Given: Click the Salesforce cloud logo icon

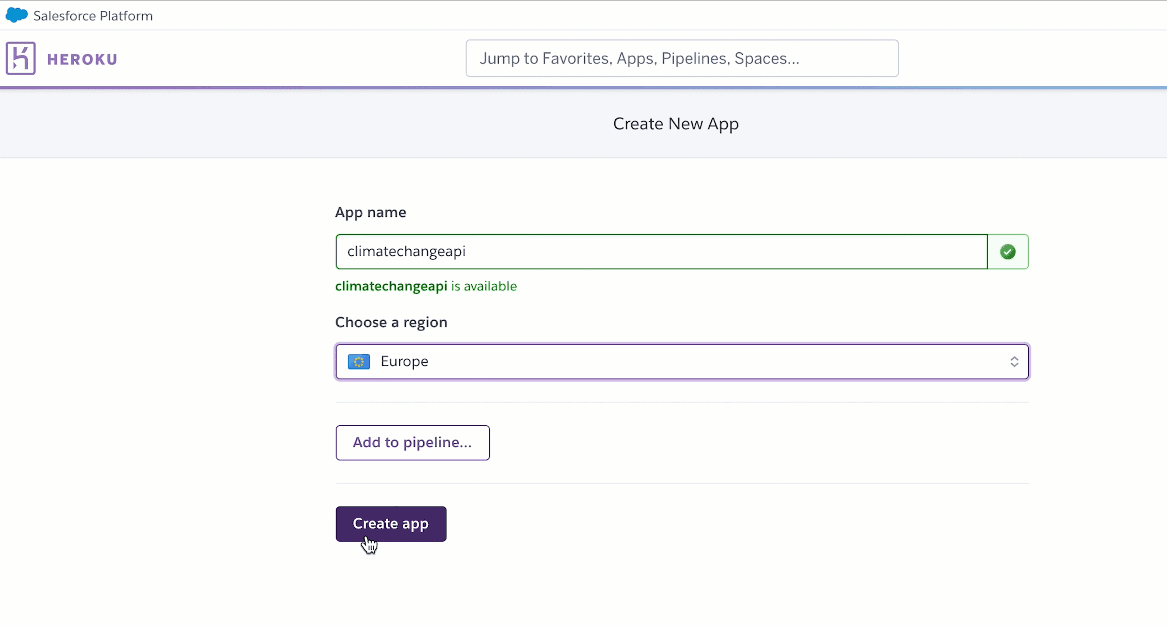Looking at the screenshot, I should click(16, 16).
